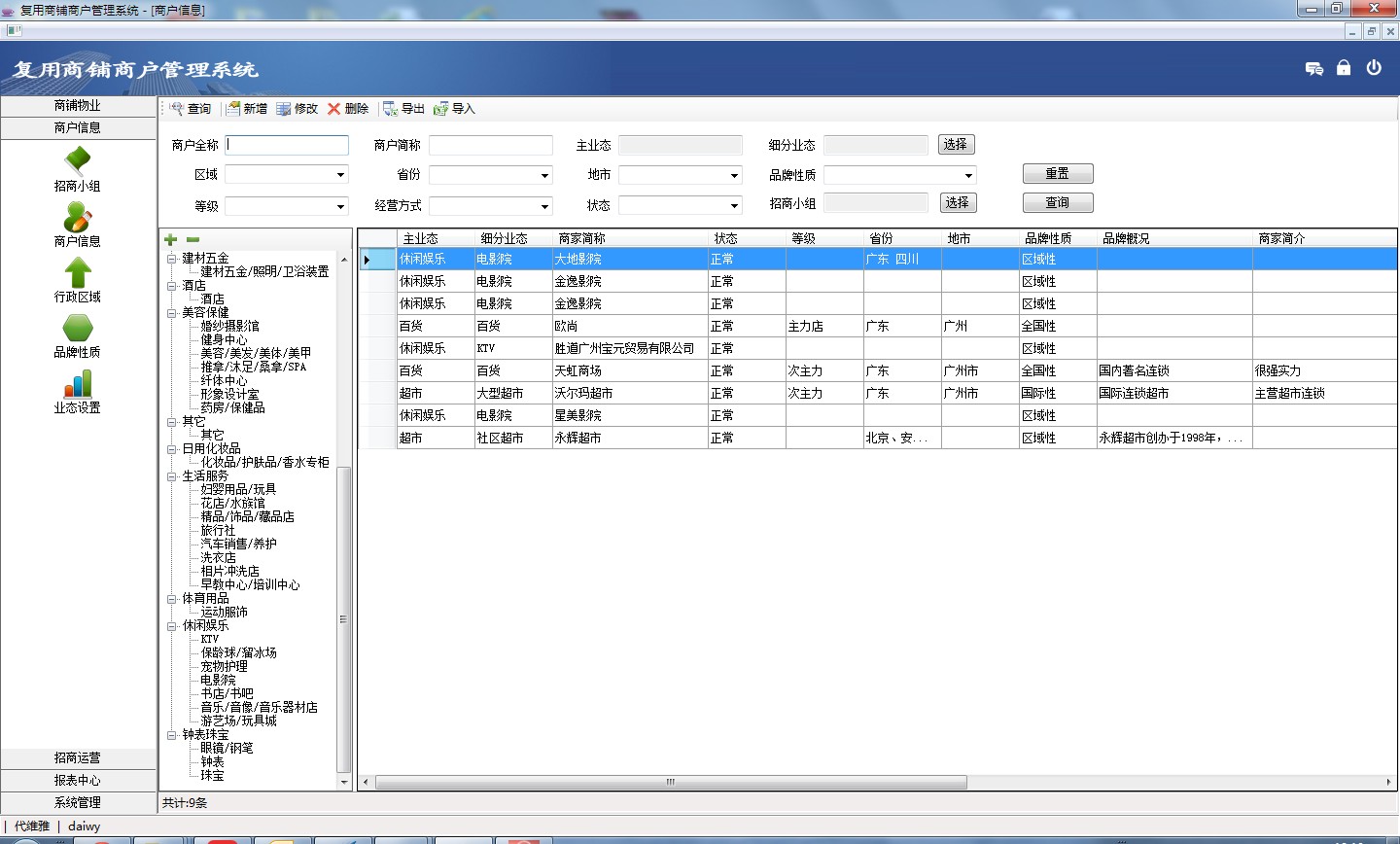Select the 旅行社 tree item
The width and height of the screenshot is (1400, 844).
pyautogui.click(x=218, y=531)
